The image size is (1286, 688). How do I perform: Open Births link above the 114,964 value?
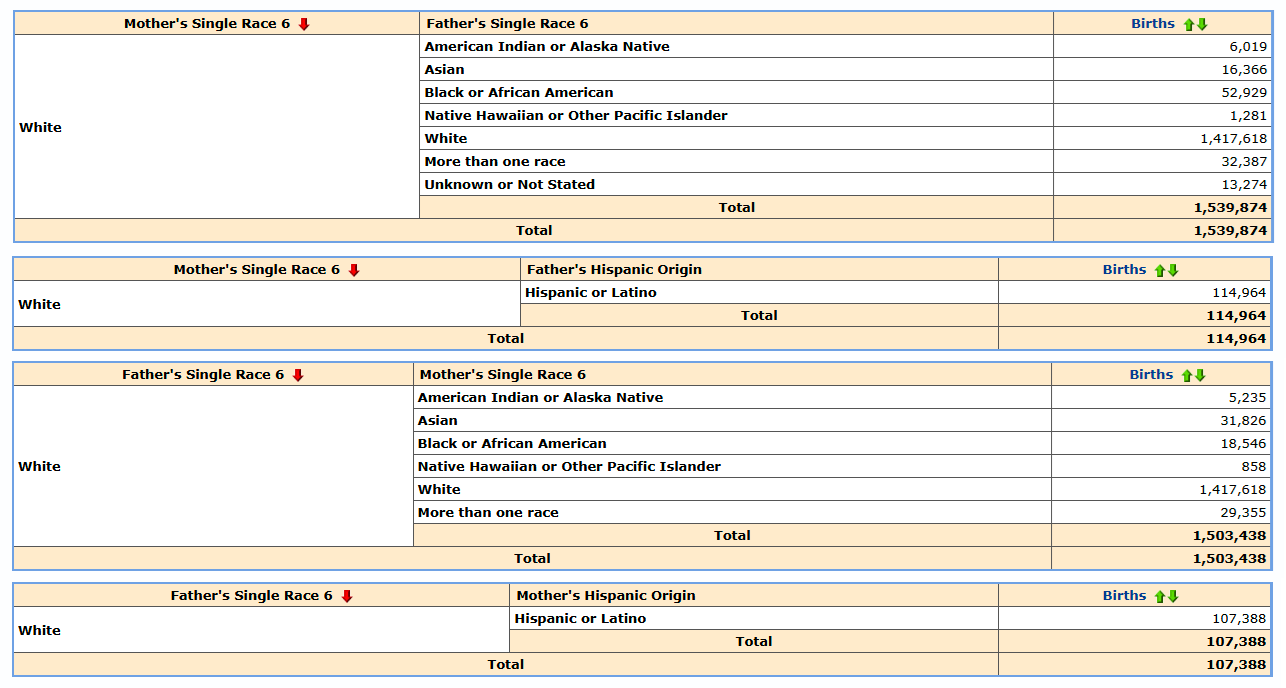pyautogui.click(x=1124, y=269)
